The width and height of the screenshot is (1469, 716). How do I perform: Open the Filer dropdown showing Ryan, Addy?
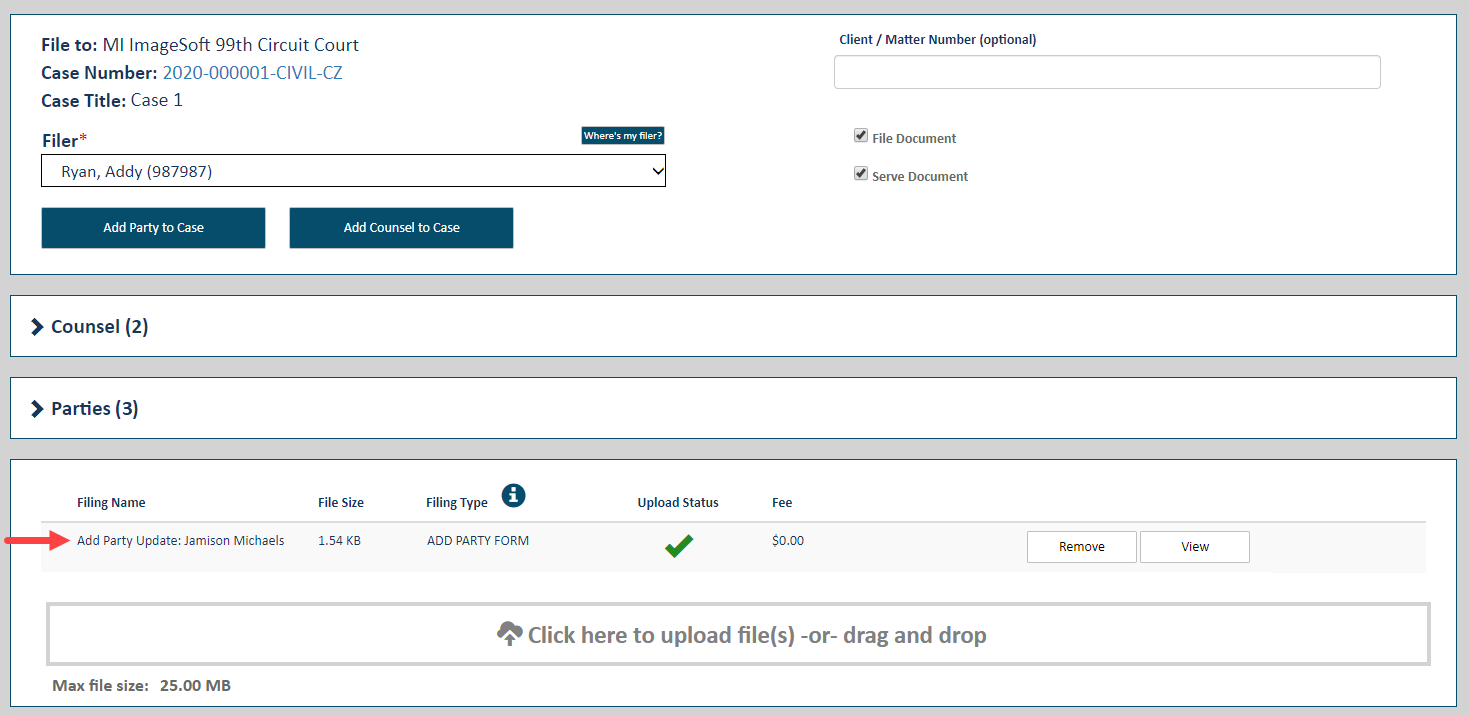pos(353,171)
